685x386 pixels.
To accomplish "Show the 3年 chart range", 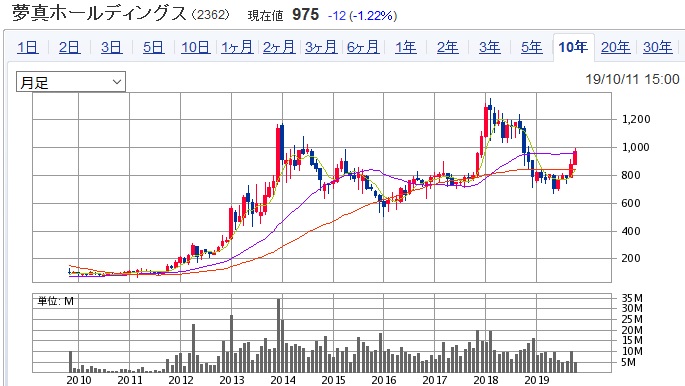I will coord(489,47).
